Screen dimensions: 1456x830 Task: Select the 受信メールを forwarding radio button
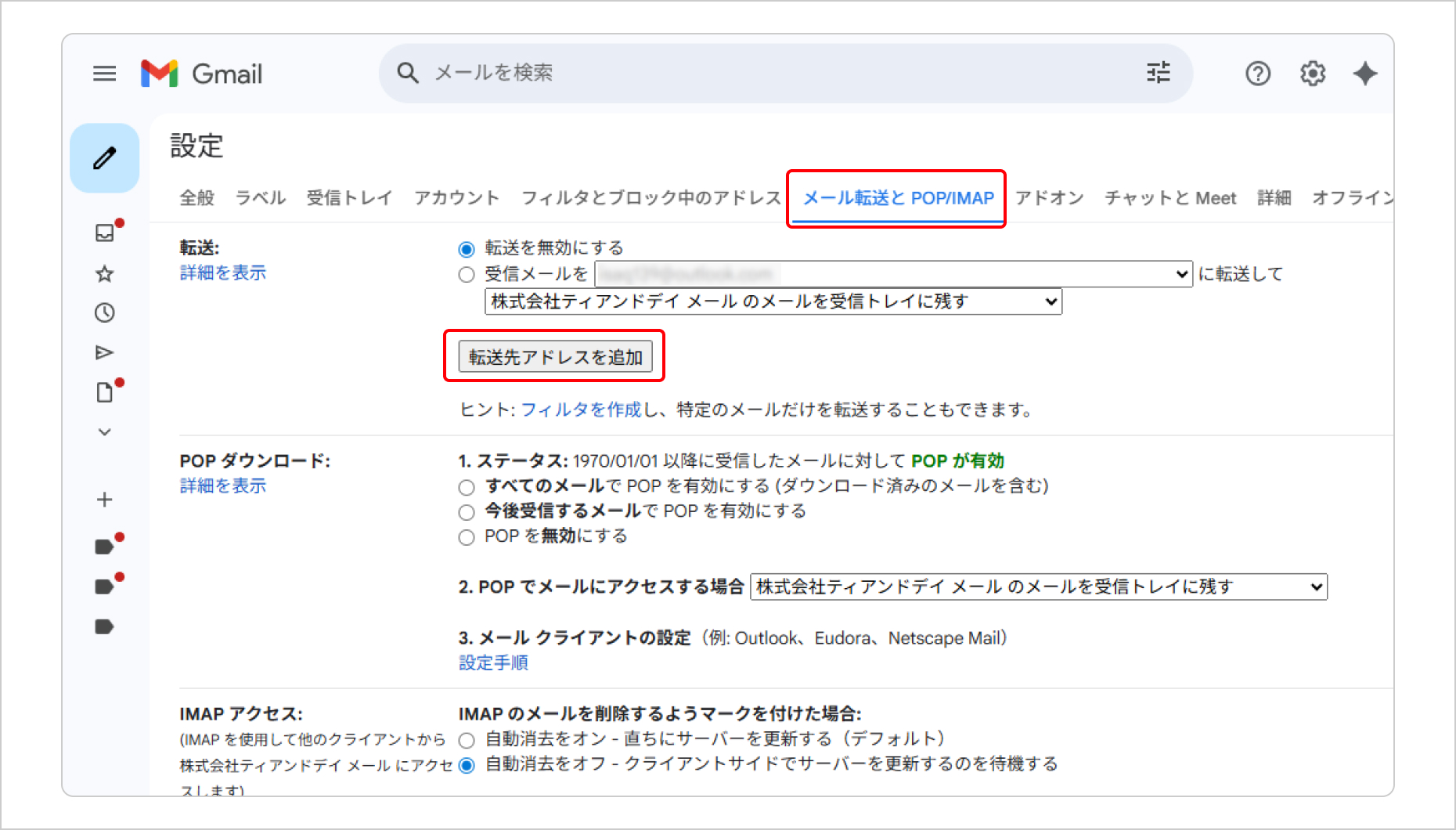click(467, 274)
